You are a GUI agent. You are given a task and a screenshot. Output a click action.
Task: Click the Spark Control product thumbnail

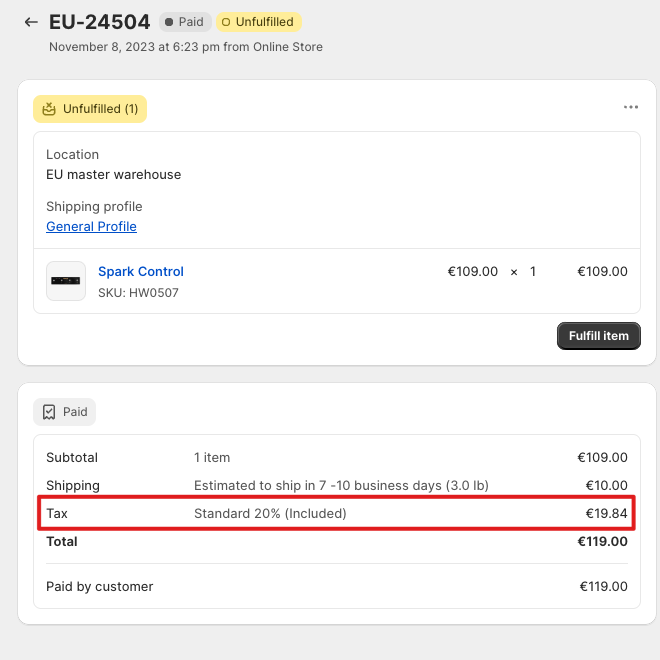point(66,281)
